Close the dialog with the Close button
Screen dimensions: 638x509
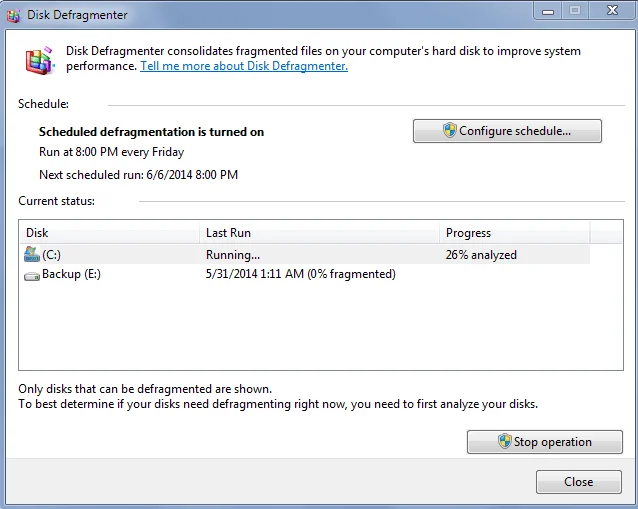(579, 482)
